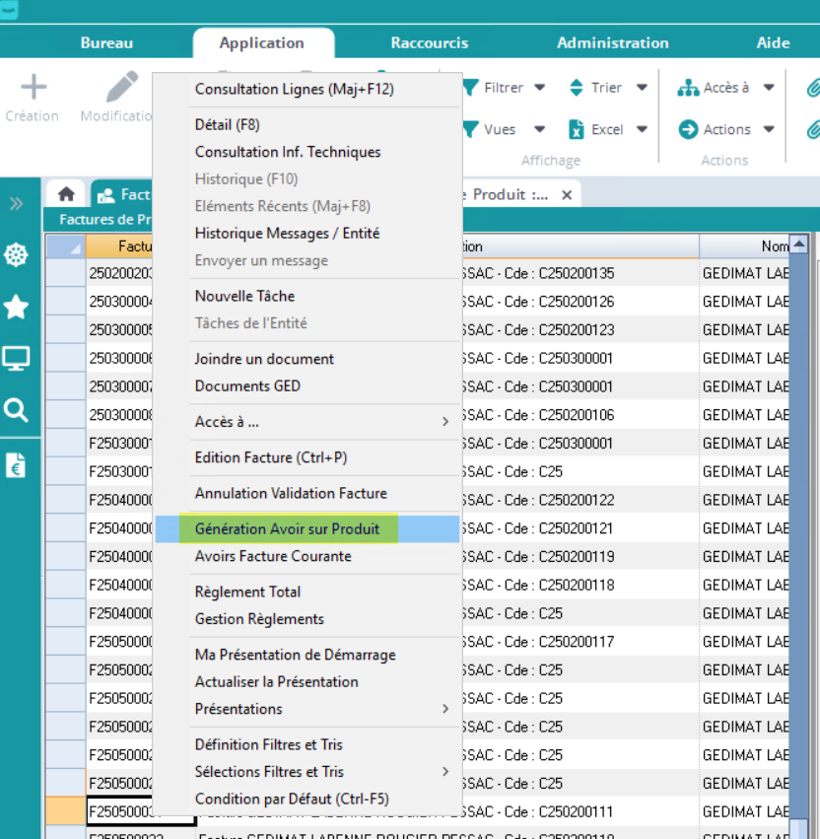This screenshot has height=839, width=820.
Task: Expand the sidebar with double chevron
Action: point(16,204)
